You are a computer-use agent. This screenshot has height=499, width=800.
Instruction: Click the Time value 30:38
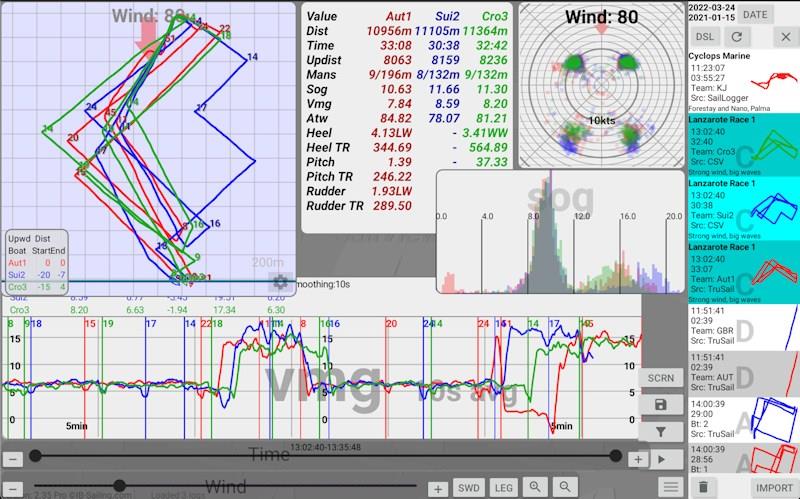444,45
